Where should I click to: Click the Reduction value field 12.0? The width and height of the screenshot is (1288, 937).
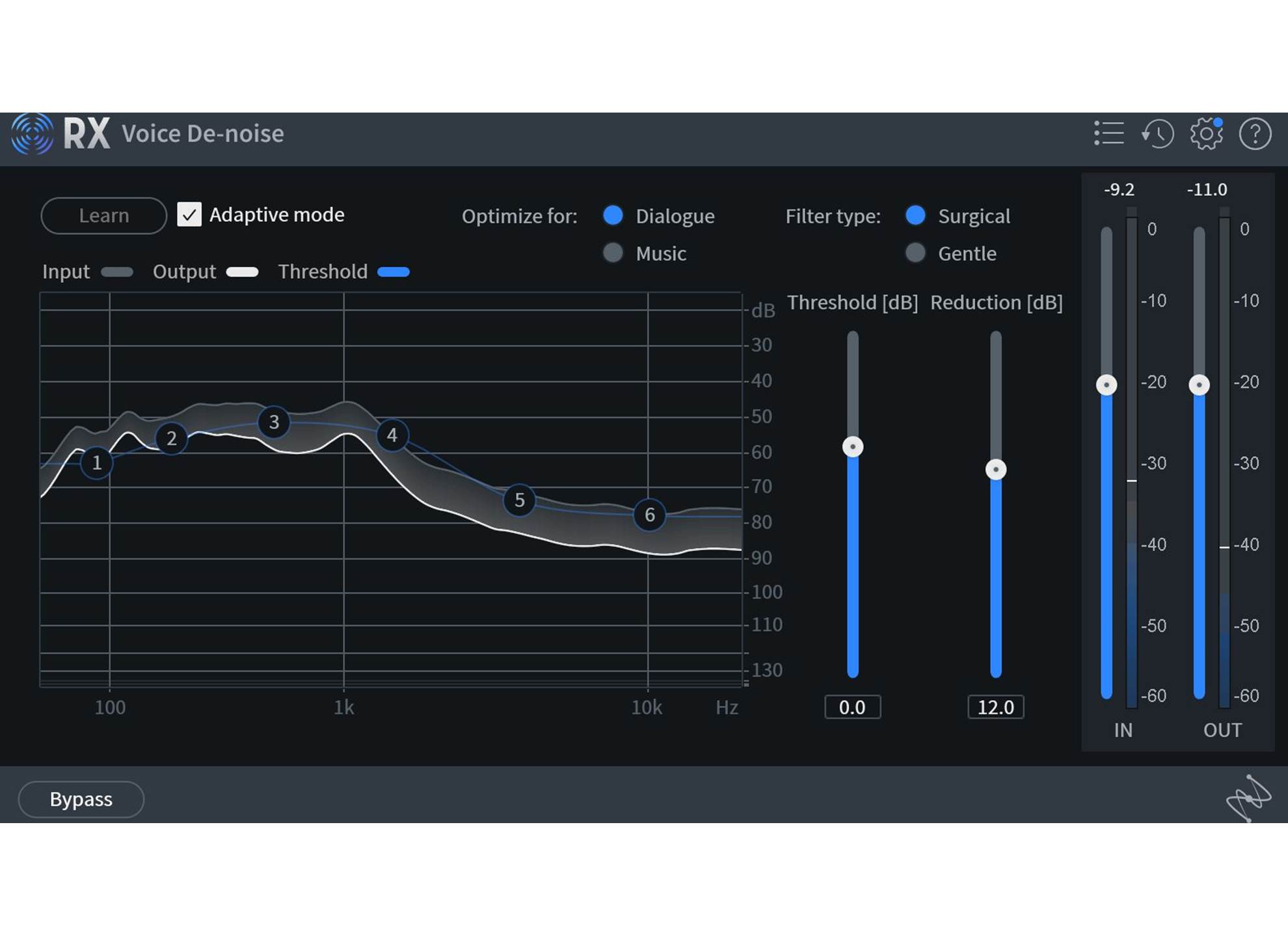coord(996,707)
